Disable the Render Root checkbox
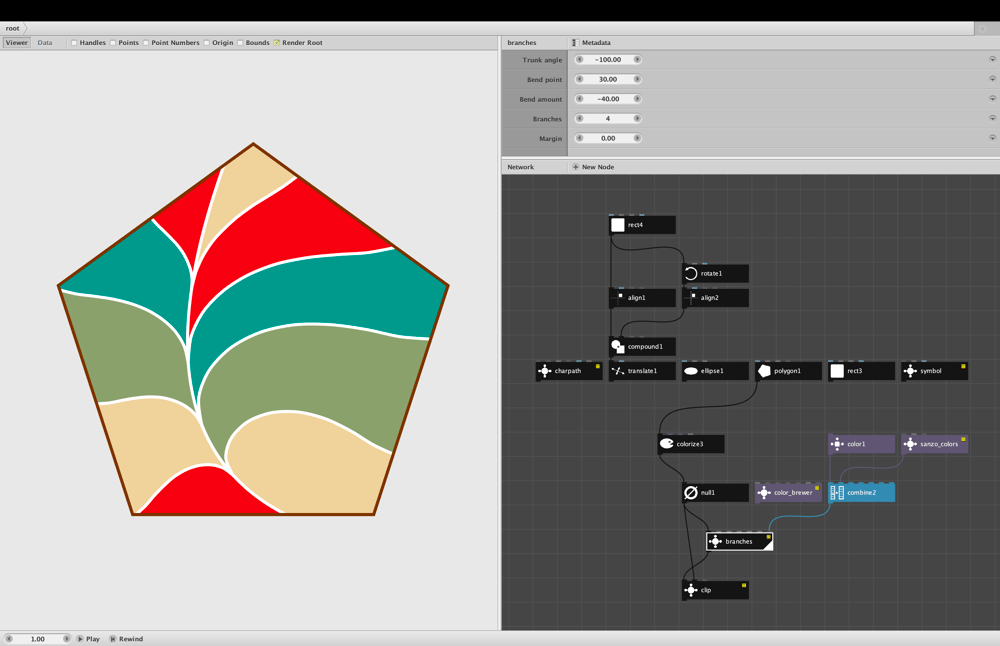The image size is (1000, 646). click(x=277, y=43)
